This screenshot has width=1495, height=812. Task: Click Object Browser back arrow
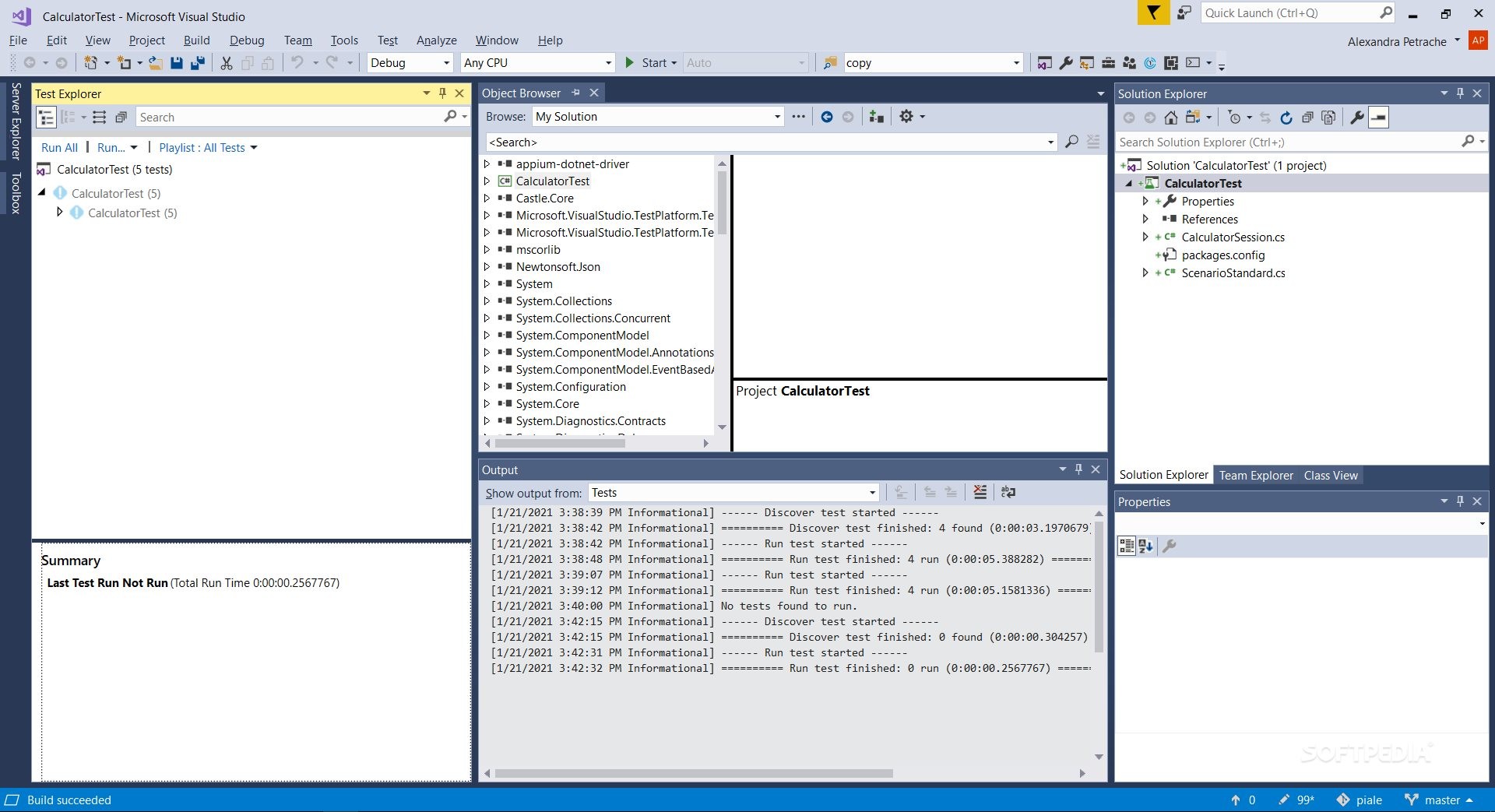click(x=827, y=117)
